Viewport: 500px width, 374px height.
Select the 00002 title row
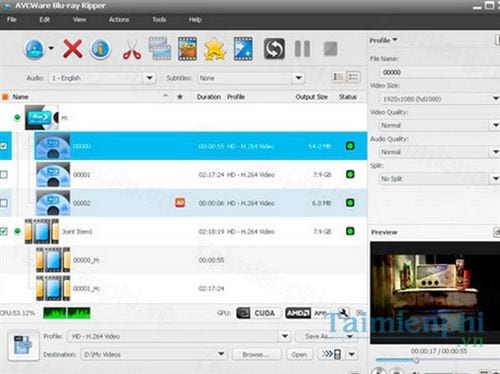click(x=183, y=203)
